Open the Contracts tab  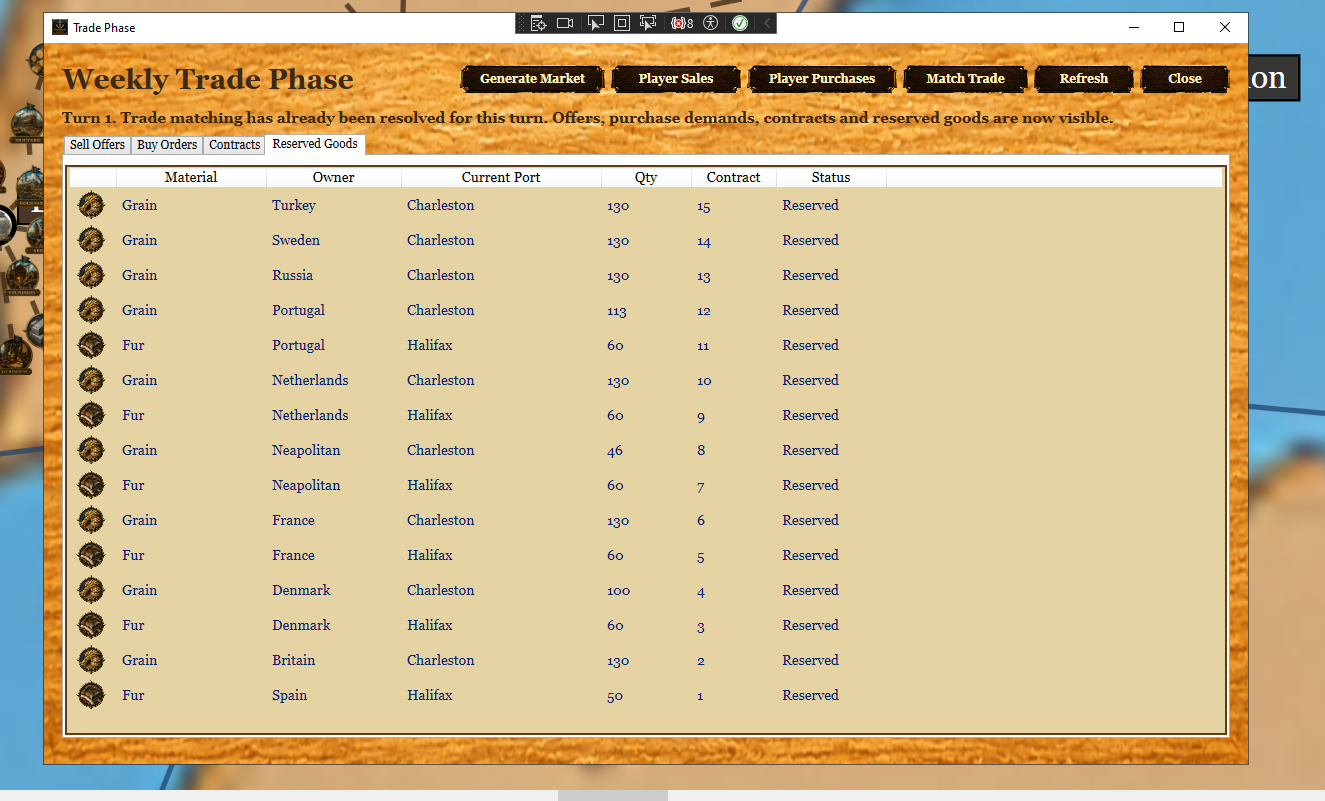[x=235, y=145]
